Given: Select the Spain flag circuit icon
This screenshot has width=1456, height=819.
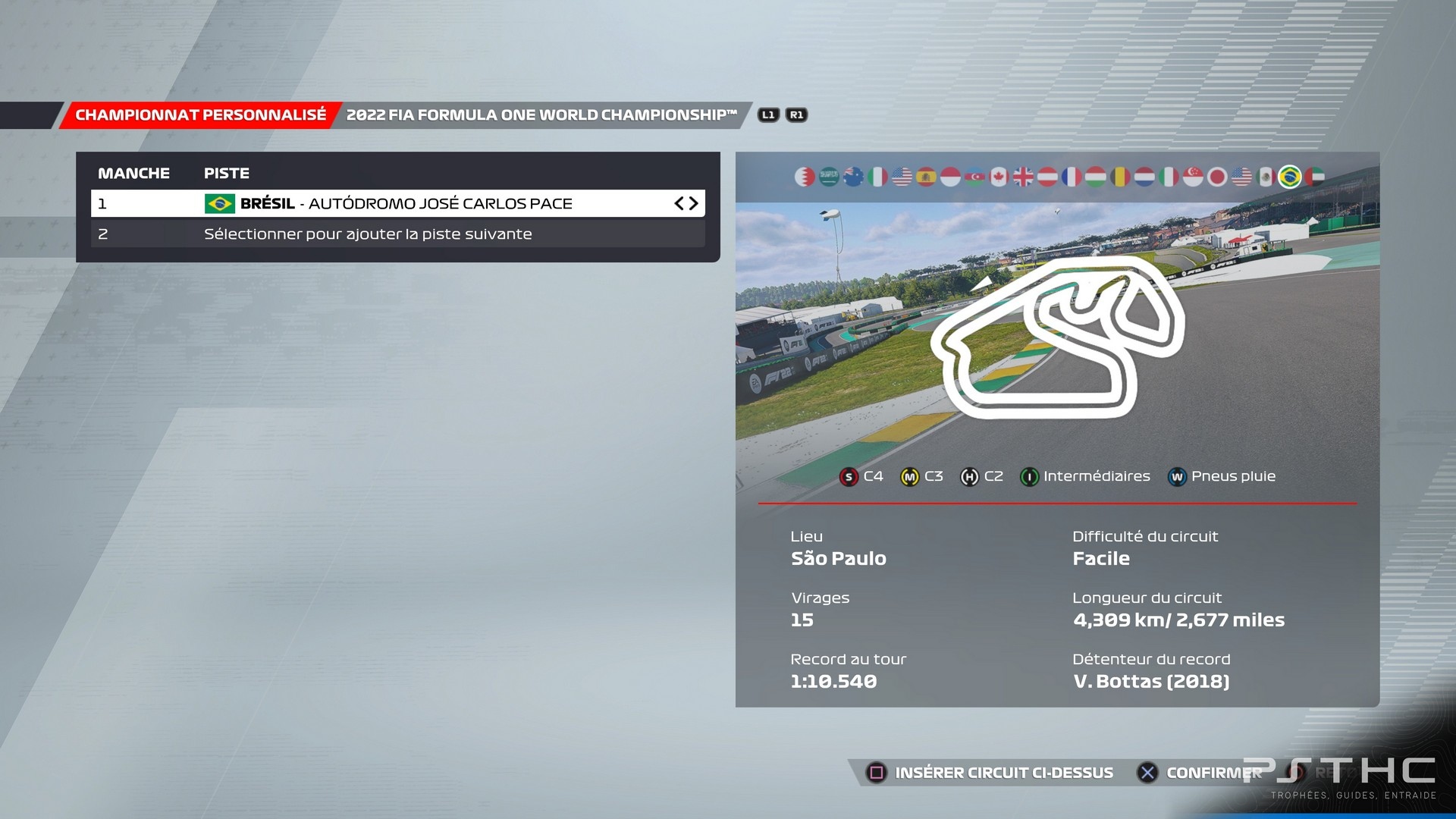Looking at the screenshot, I should (x=926, y=177).
